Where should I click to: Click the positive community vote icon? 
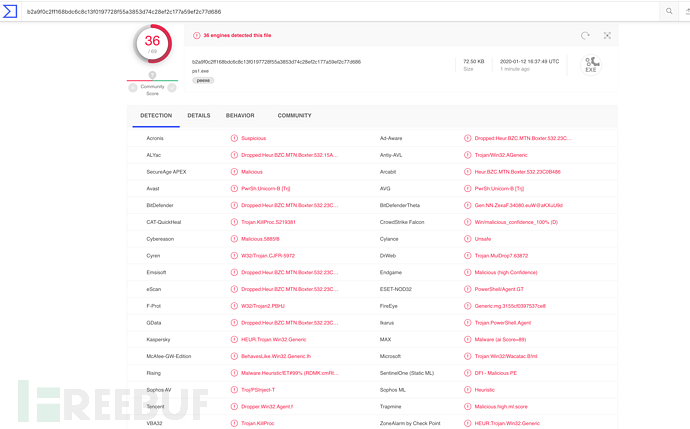172,88
